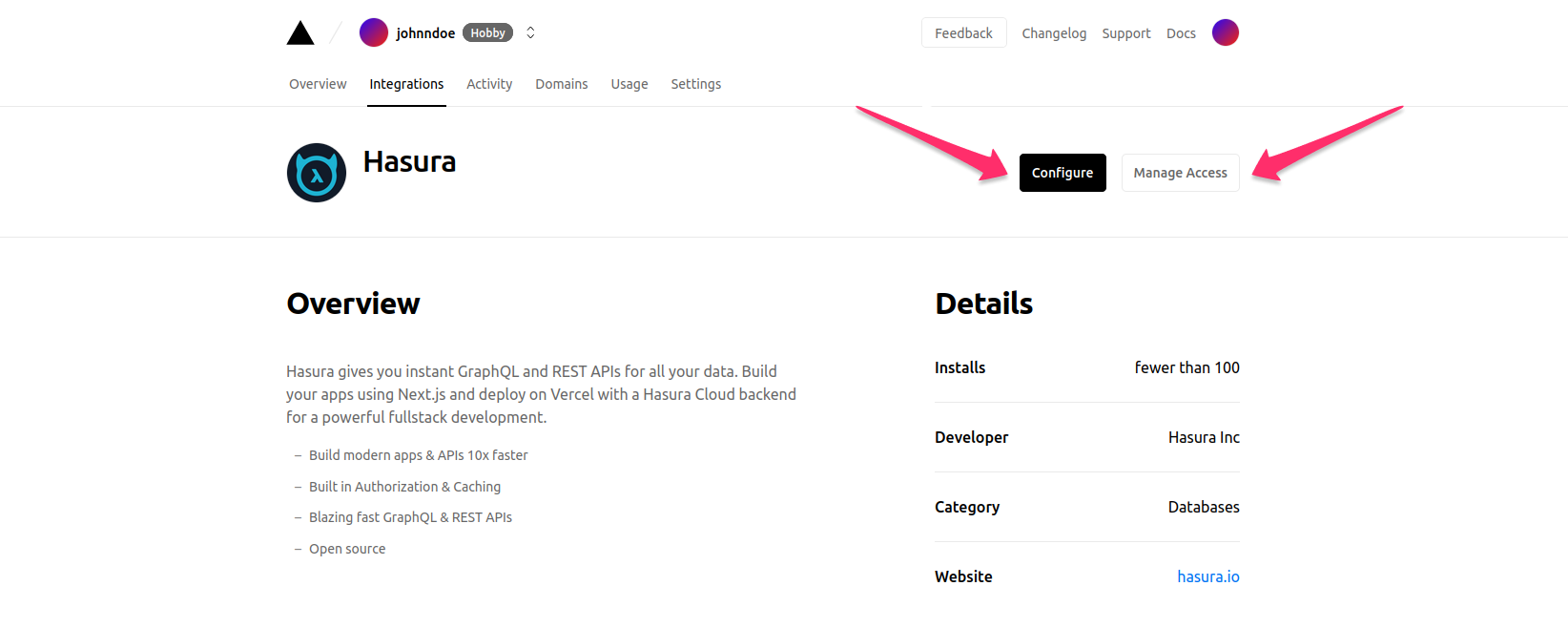The image size is (1568, 628).
Task: Open the Docs link
Action: click(x=1181, y=33)
